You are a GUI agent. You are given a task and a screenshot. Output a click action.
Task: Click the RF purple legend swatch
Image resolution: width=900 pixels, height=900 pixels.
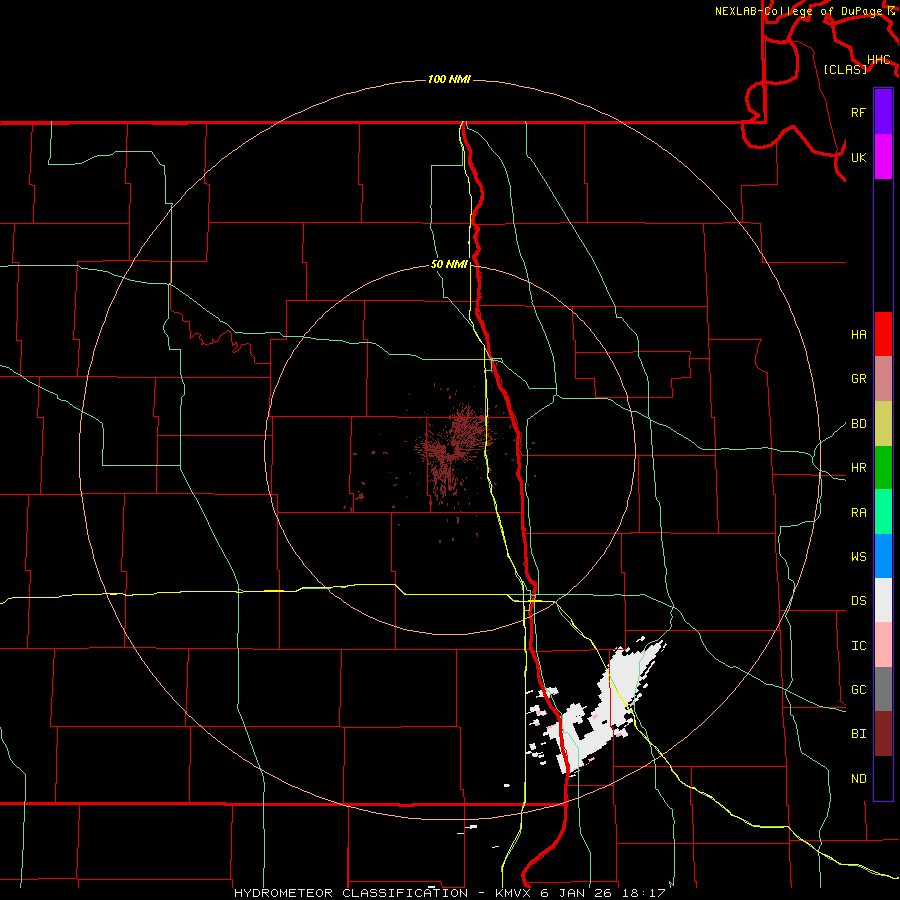click(x=883, y=112)
